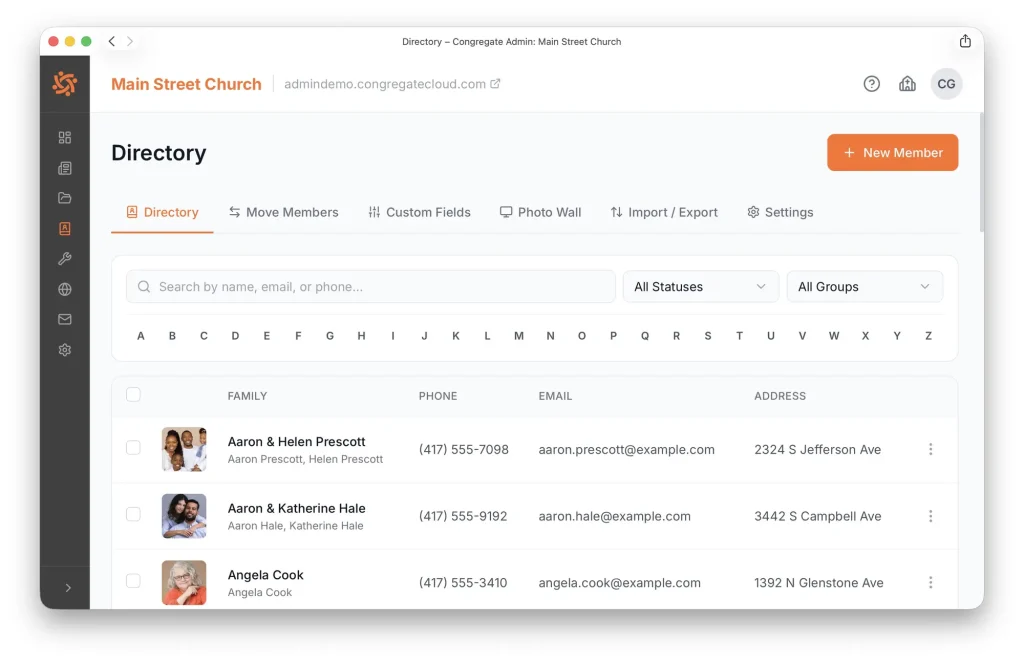Open row actions for Aaron & Helen Prescott
Image resolution: width=1024 pixels, height=662 pixels.
pyautogui.click(x=931, y=449)
